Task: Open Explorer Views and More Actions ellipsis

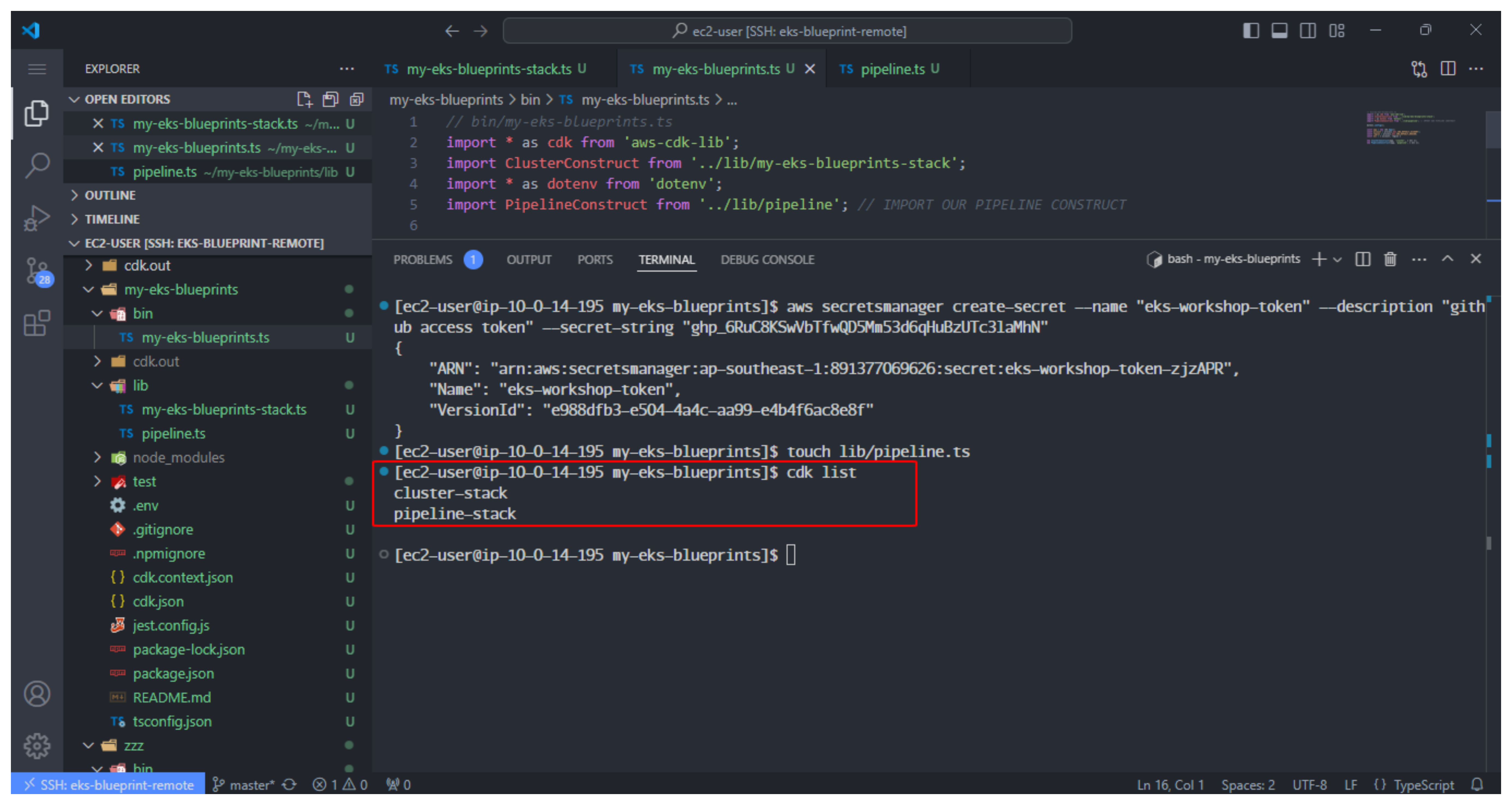Action: (x=347, y=69)
